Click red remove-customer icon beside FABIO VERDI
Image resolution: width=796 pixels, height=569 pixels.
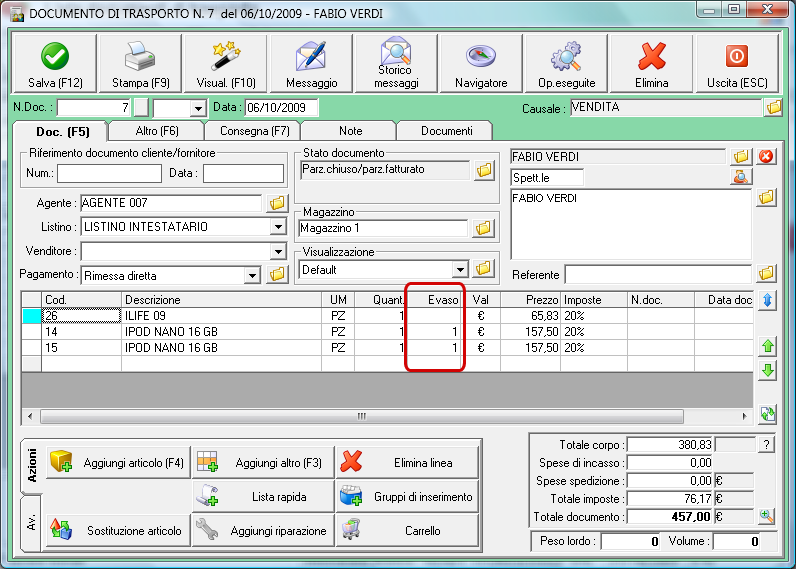coord(767,157)
